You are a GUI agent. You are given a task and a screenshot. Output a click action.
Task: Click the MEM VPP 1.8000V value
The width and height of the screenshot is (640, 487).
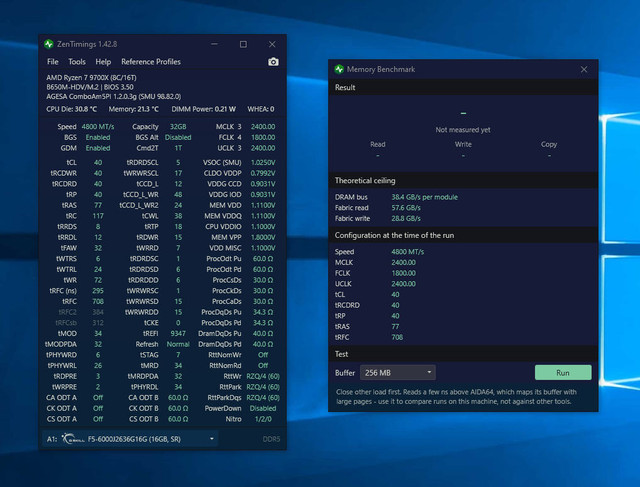[263, 237]
